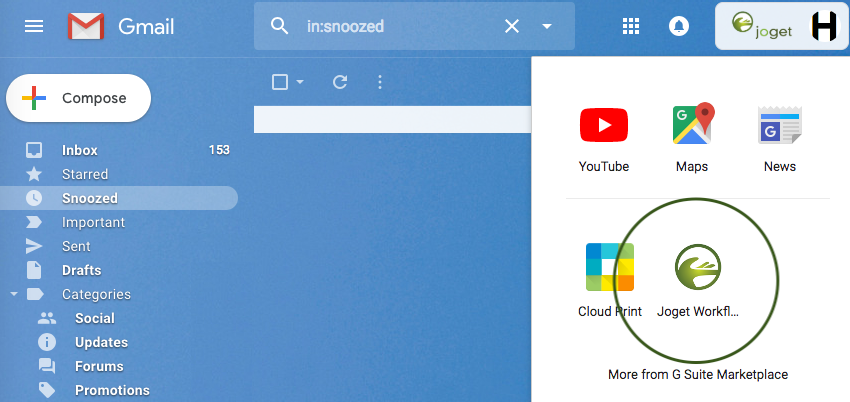850x402 pixels.
Task: Click the Inbox unread count 153
Action: 219,150
